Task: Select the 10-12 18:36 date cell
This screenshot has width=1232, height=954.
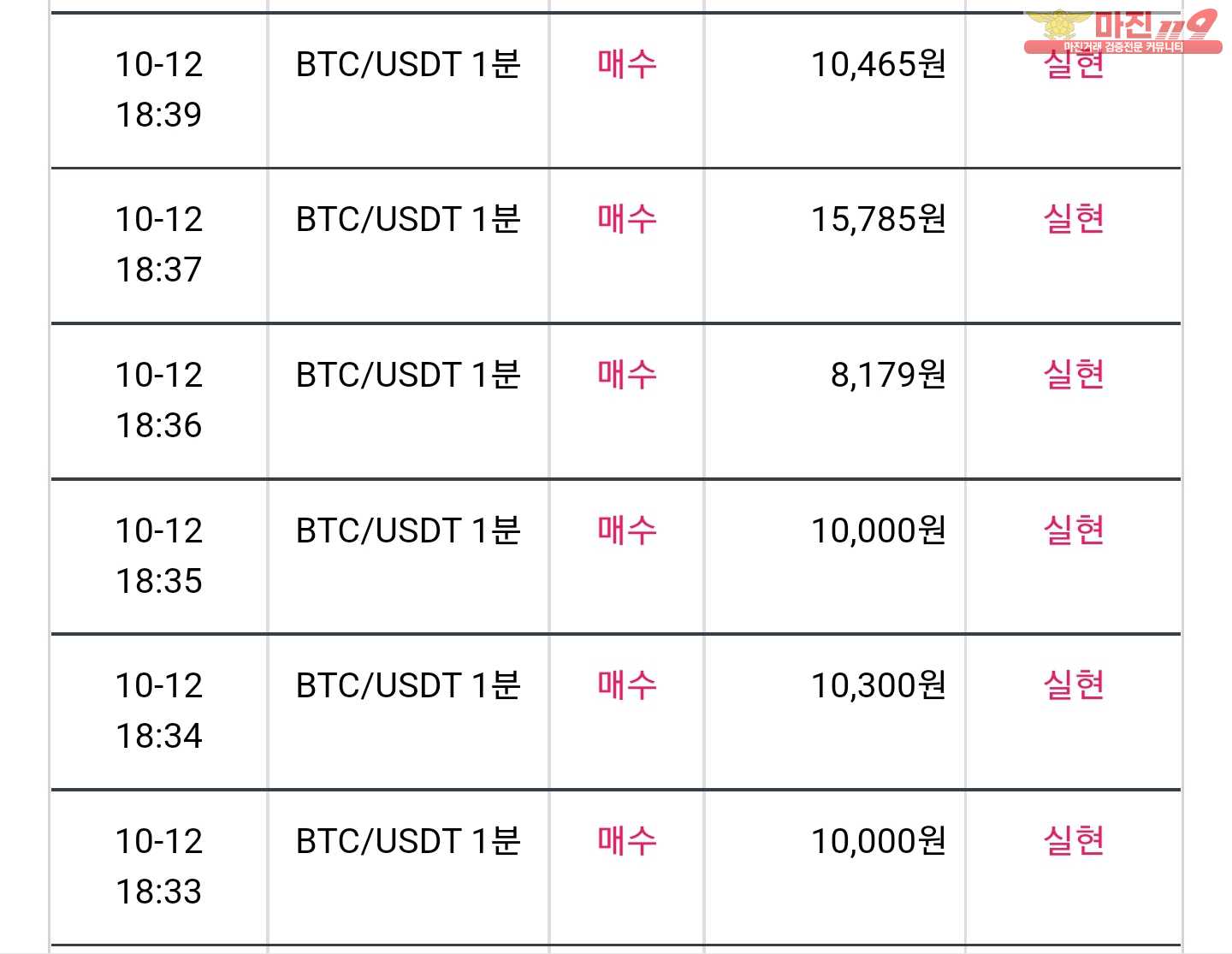Action: (x=159, y=400)
